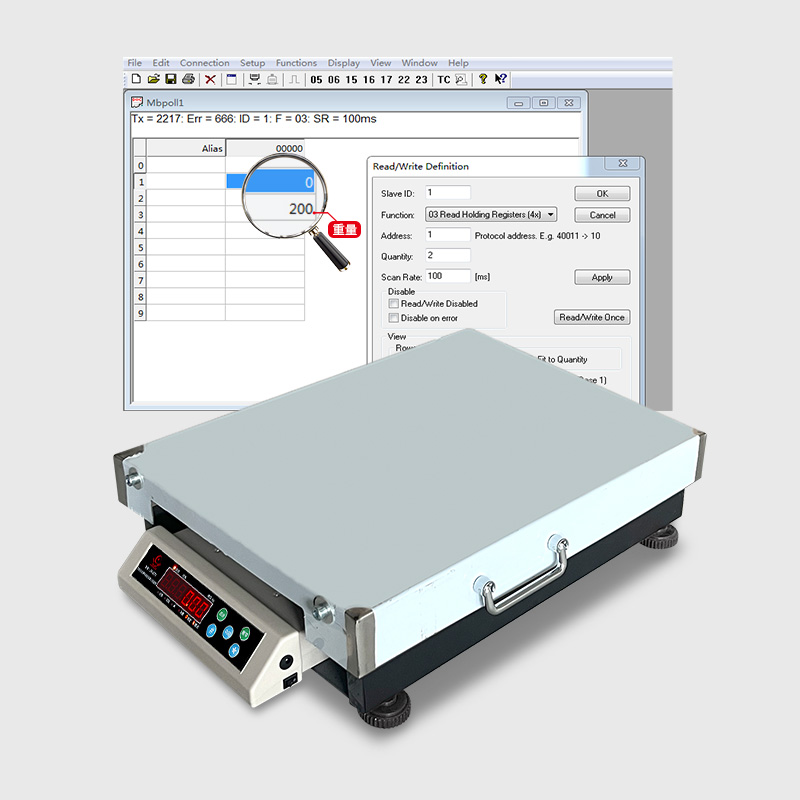Click the yellow question mark Help icon
The image size is (800, 800).
tap(482, 79)
